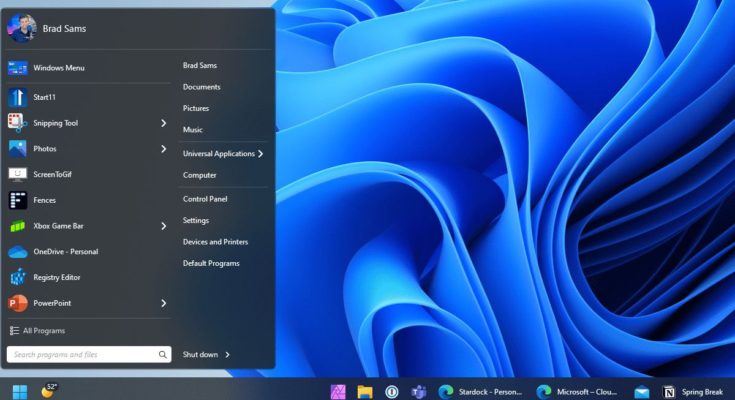Click Brad Sams user avatar picture
Image resolution: width=735 pixels, height=400 pixels.
pyautogui.click(x=22, y=28)
